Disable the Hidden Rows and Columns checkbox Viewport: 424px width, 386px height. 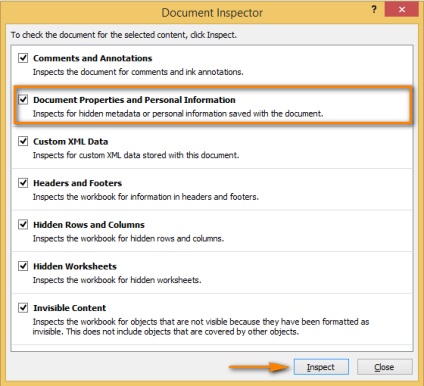[23, 225]
